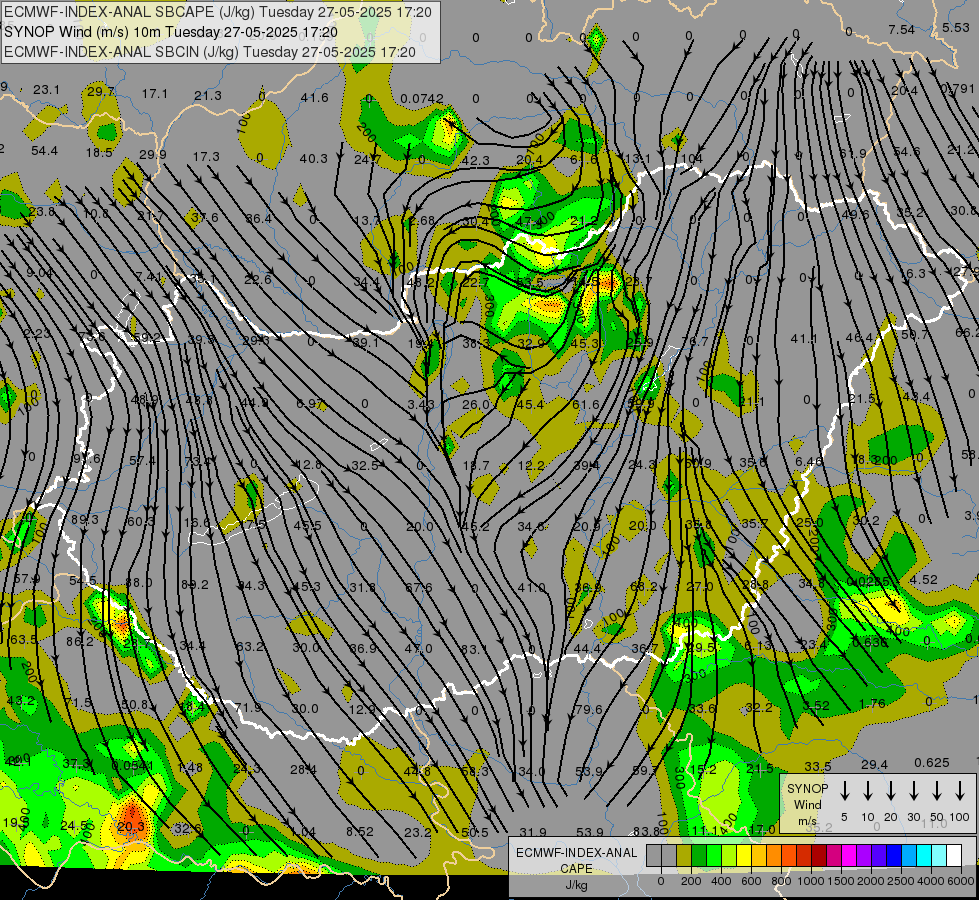Screen dimensions: 979x900
Task: Click the map value 67.6
Action: (x=418, y=587)
